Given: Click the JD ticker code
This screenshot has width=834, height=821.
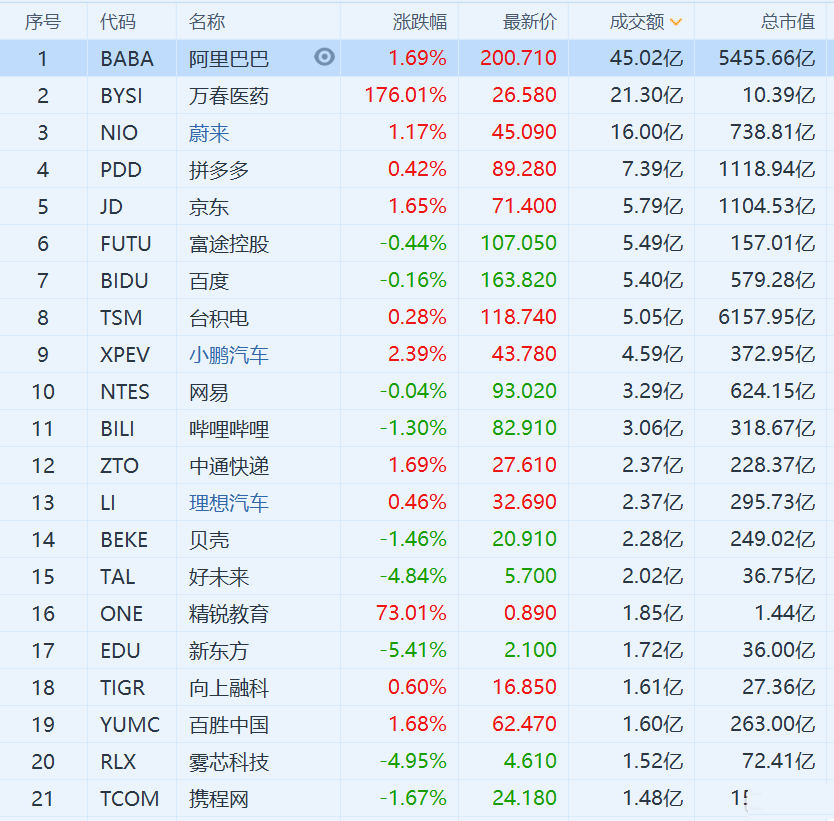Looking at the screenshot, I should 112,207.
